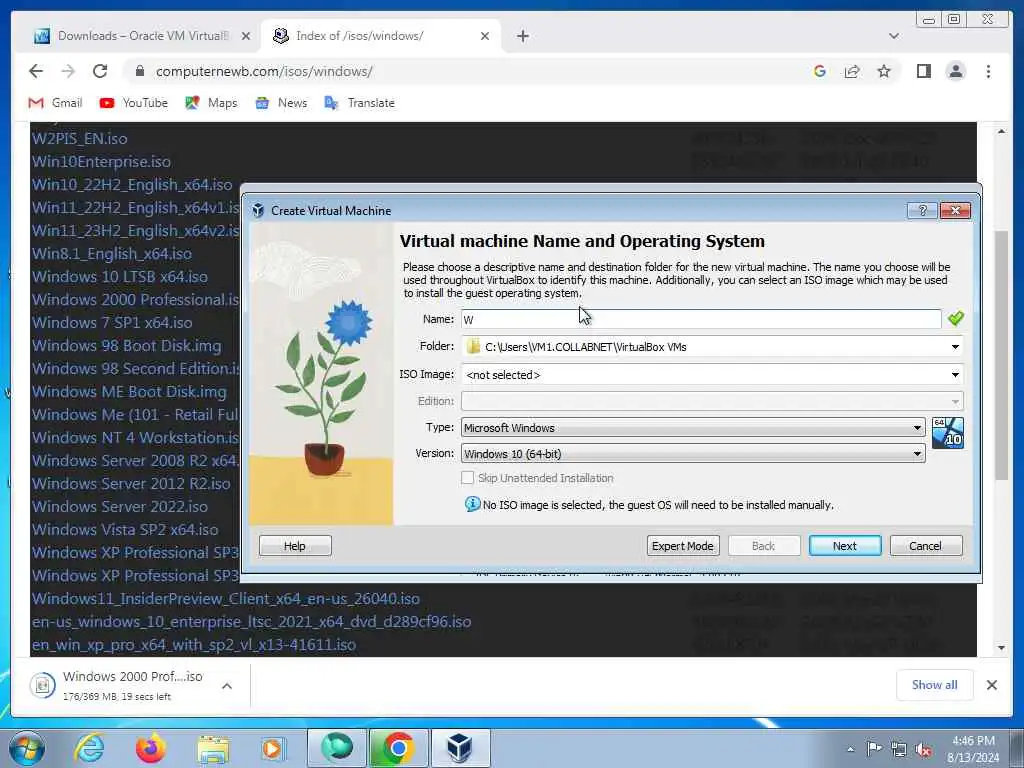Download Win8.1_English_x64.iso

click(112, 254)
